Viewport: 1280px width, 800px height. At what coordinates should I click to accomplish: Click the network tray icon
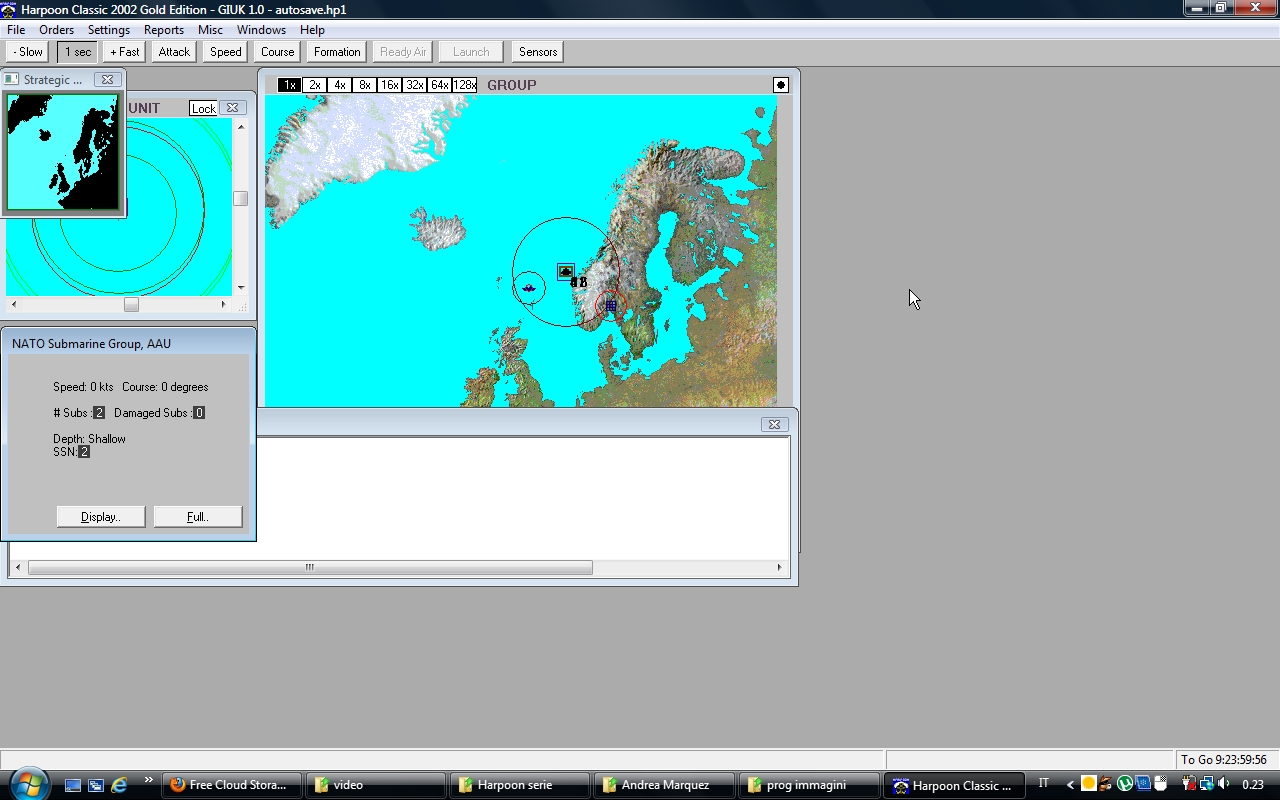tap(1206, 784)
